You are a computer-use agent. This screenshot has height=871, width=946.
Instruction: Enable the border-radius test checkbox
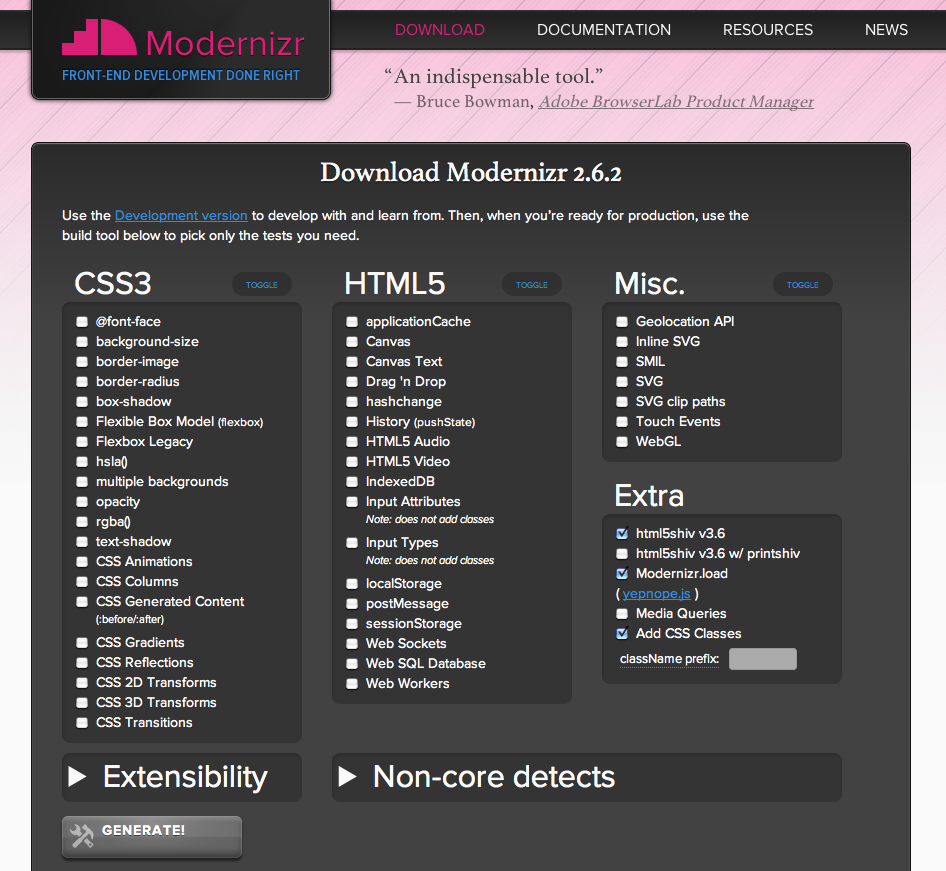(x=82, y=381)
